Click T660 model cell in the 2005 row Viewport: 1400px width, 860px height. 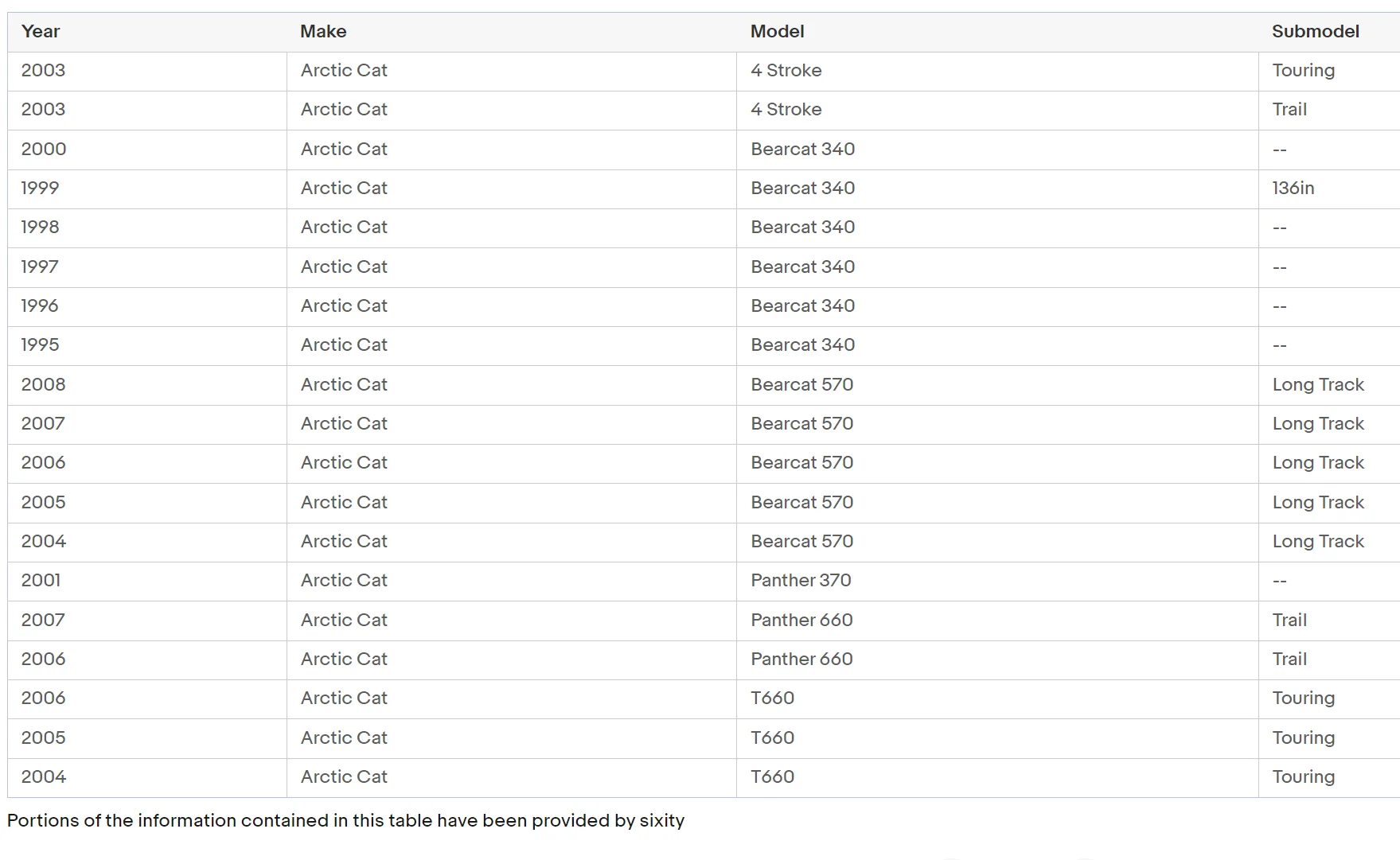pos(772,737)
